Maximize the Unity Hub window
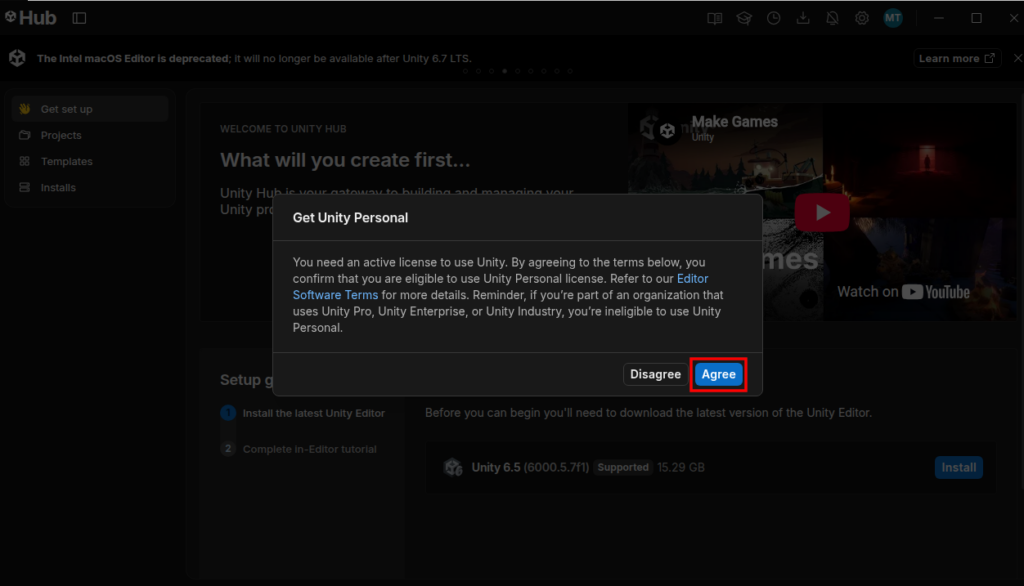Screen dimensions: 1024x586 [x=976, y=18]
